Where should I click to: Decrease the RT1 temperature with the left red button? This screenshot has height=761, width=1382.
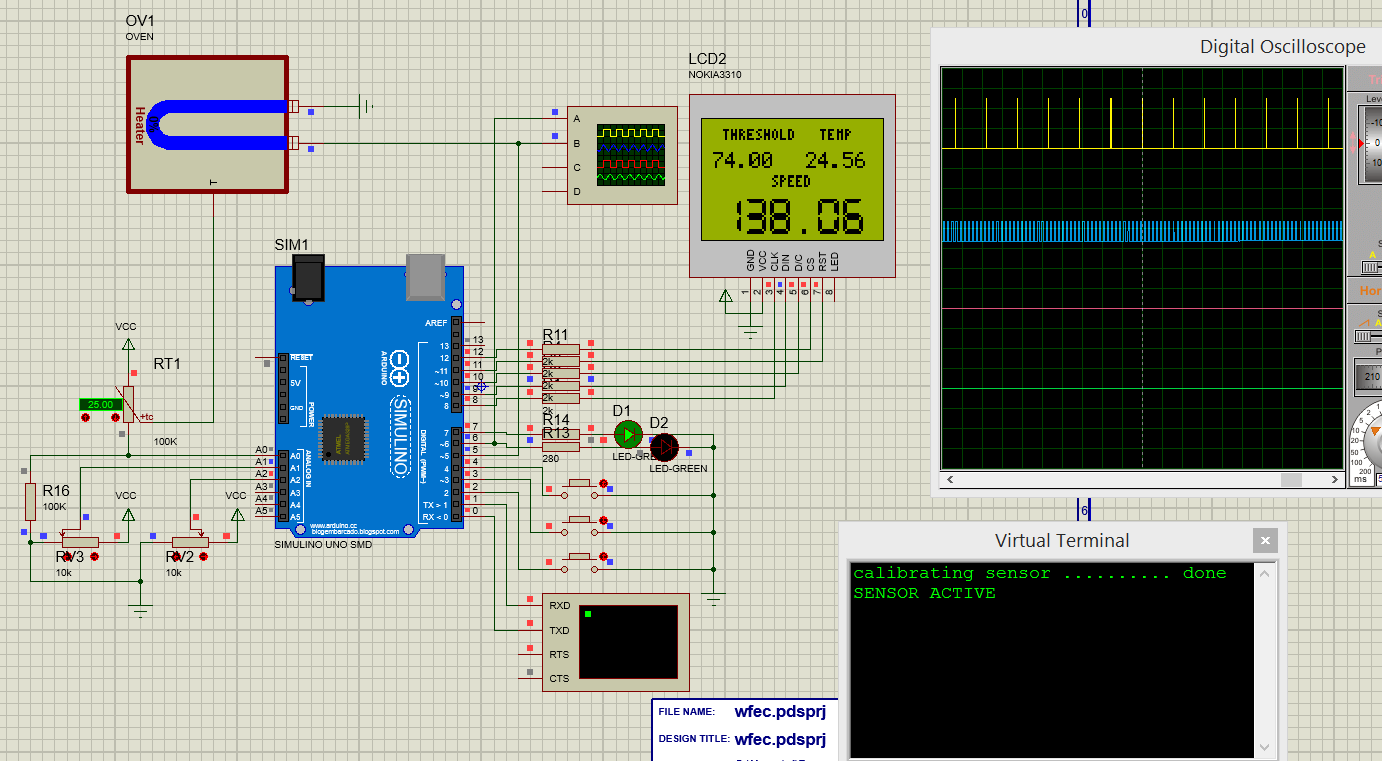click(x=85, y=417)
